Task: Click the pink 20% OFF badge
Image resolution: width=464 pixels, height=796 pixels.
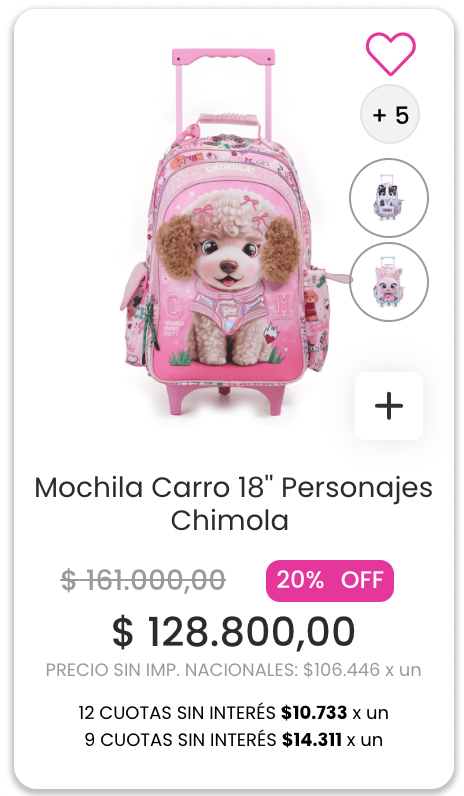Action: pos(330,581)
